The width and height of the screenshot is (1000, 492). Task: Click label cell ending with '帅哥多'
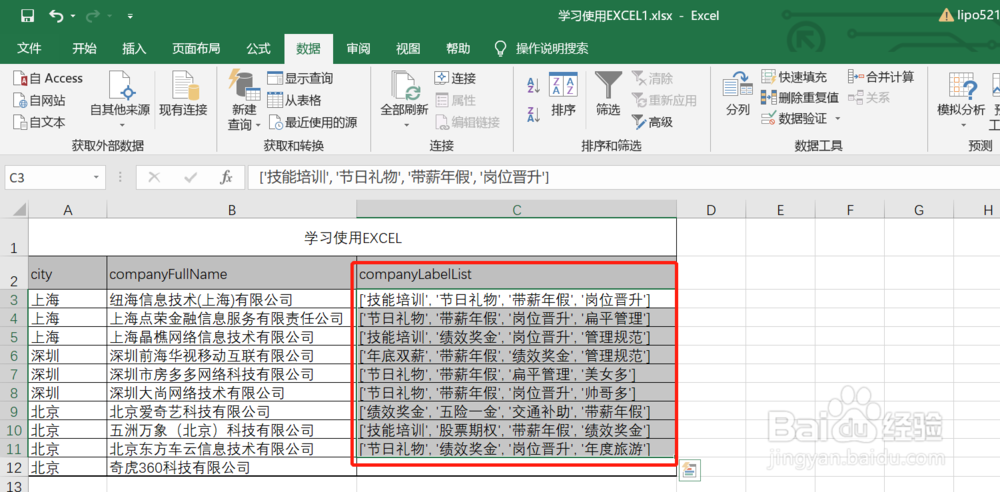[517, 392]
